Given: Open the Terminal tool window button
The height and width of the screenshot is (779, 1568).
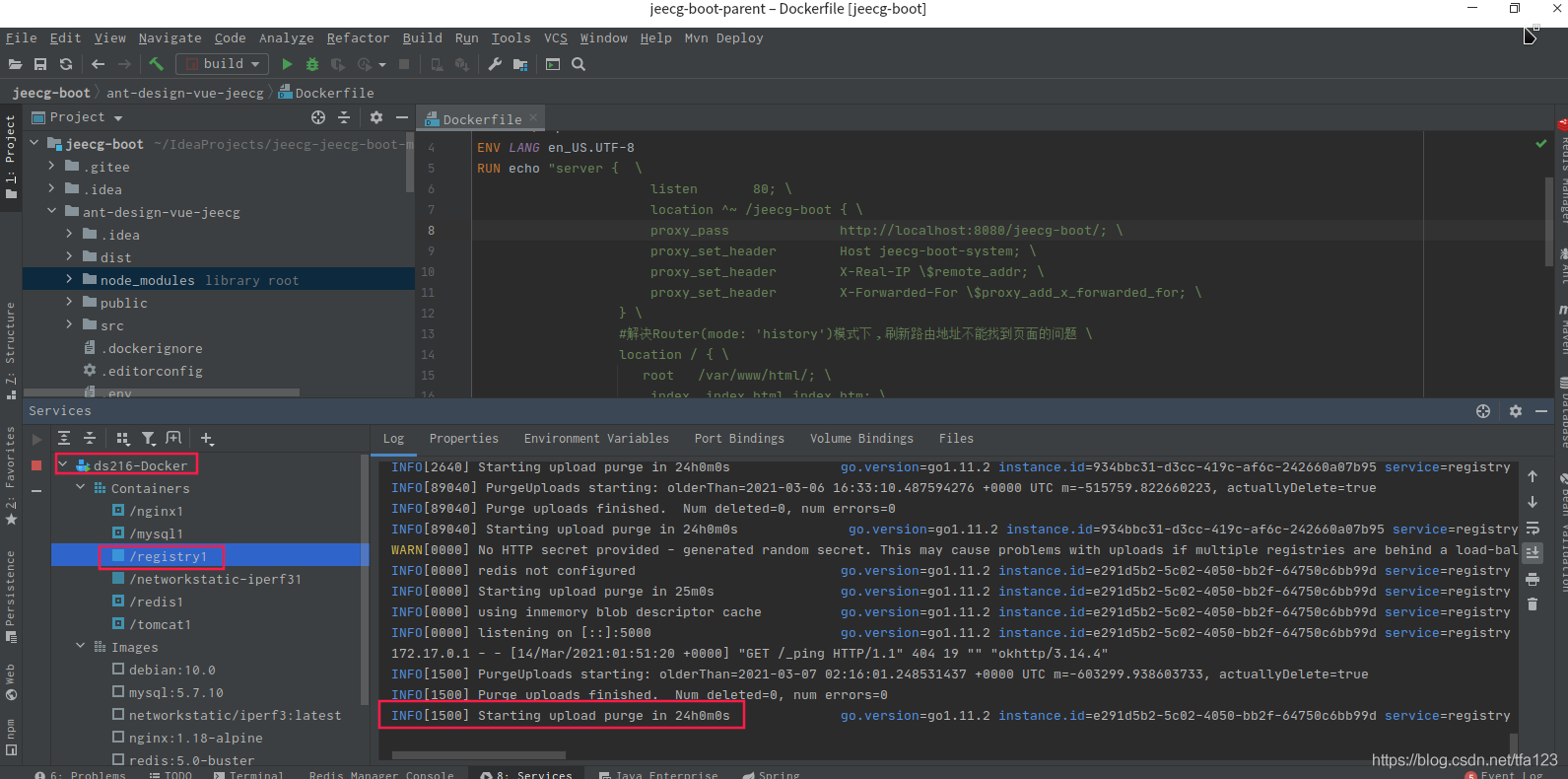Looking at the screenshot, I should (x=248, y=774).
